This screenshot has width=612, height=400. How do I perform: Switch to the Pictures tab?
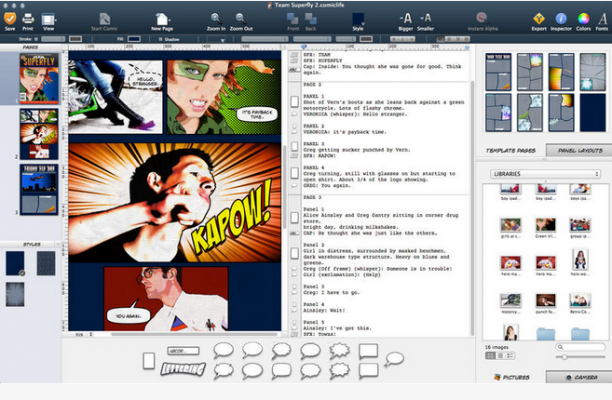[x=512, y=377]
